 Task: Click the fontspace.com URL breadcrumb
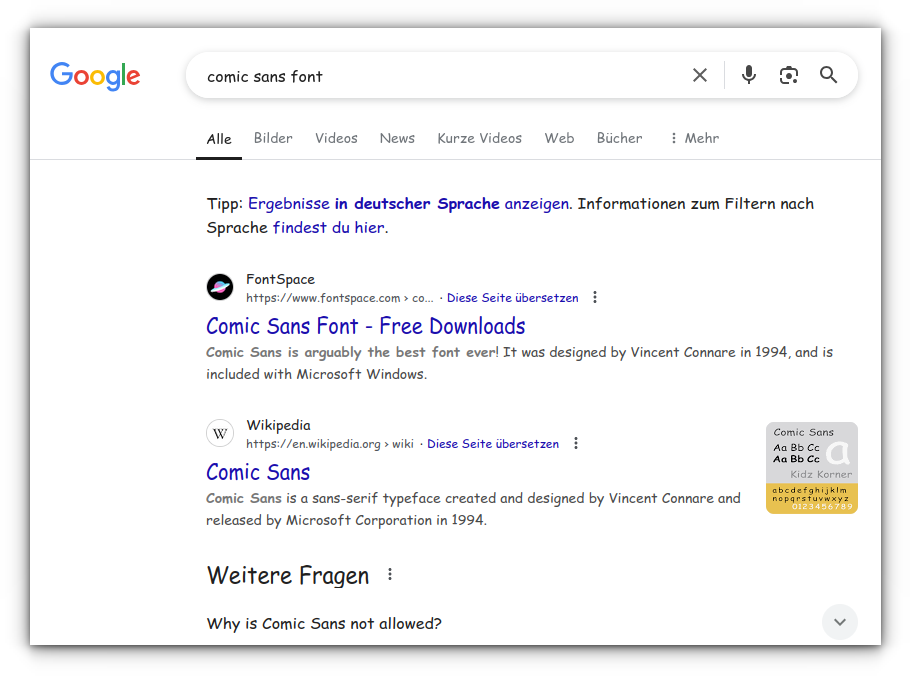(340, 298)
